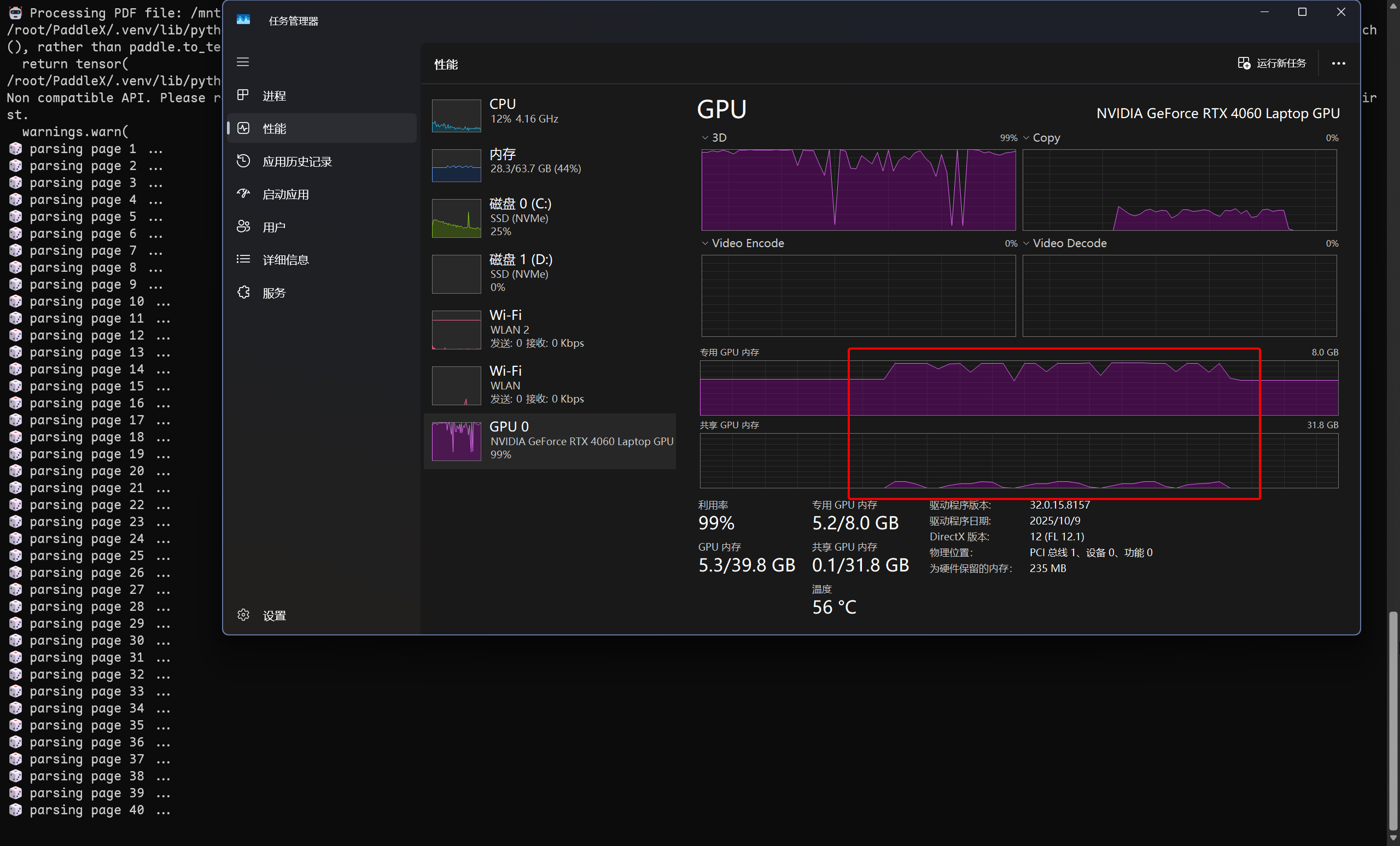Open the 进程 (Processes) page icon
Screen dimensions: 1400x846
[243, 95]
